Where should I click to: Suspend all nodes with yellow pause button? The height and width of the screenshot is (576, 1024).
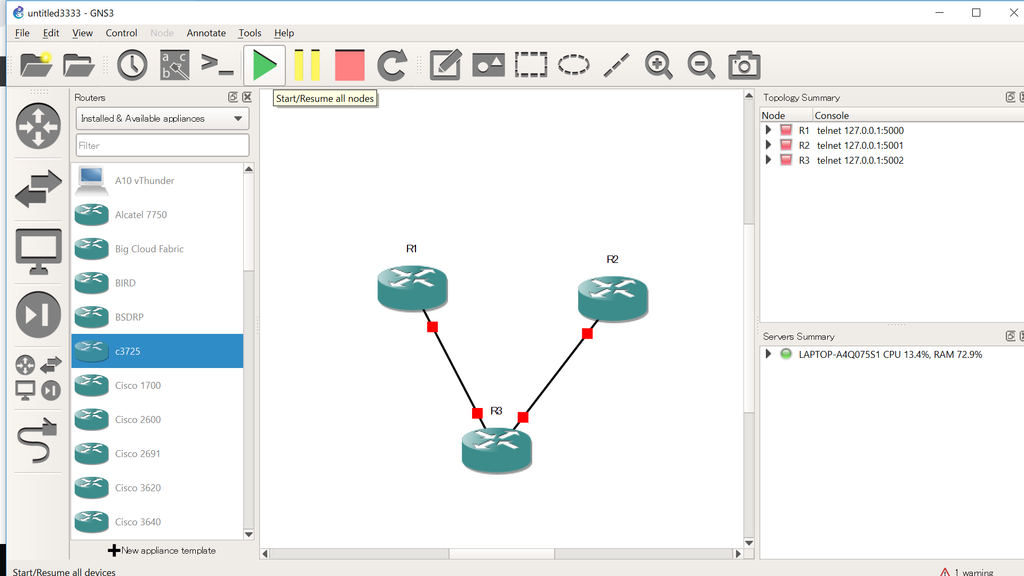(x=307, y=65)
